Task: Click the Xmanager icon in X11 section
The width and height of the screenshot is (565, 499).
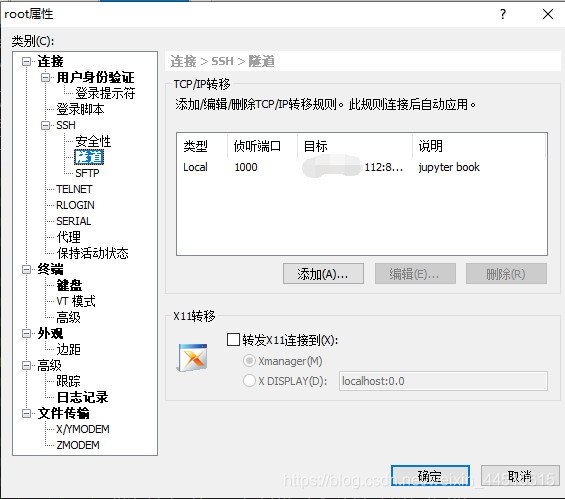Action: click(193, 358)
